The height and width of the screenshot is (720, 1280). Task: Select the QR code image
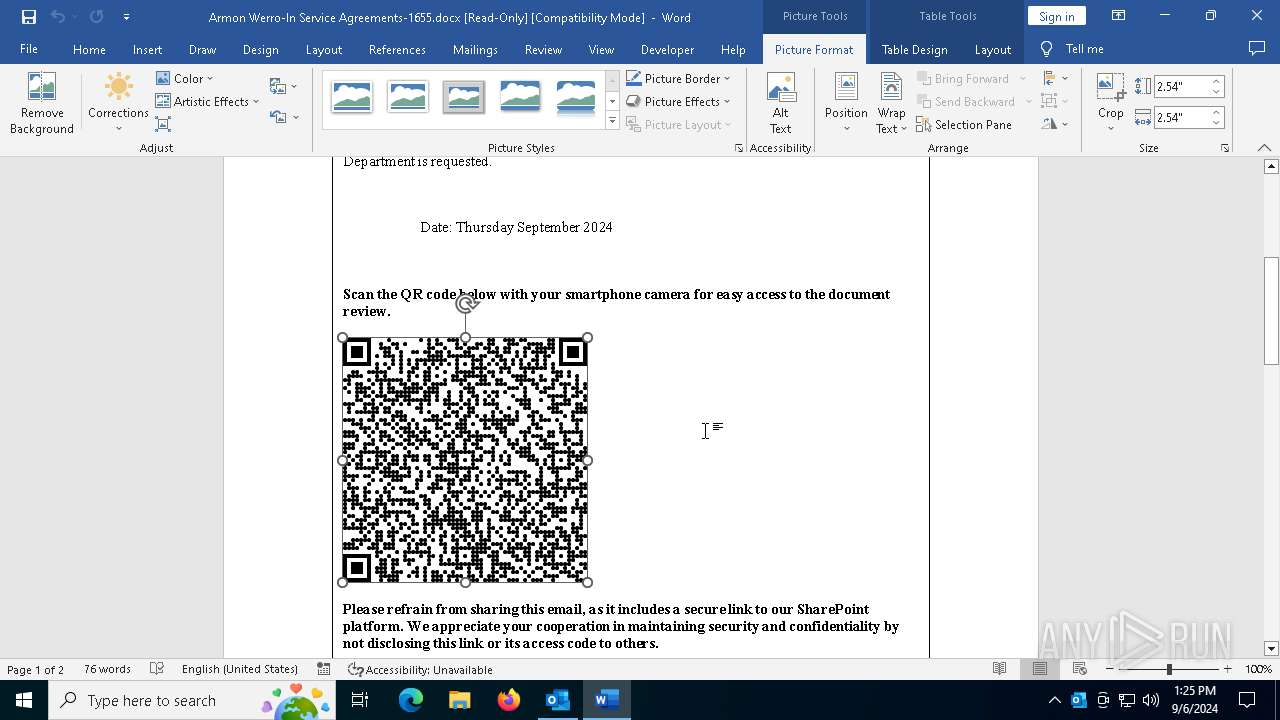(465, 460)
